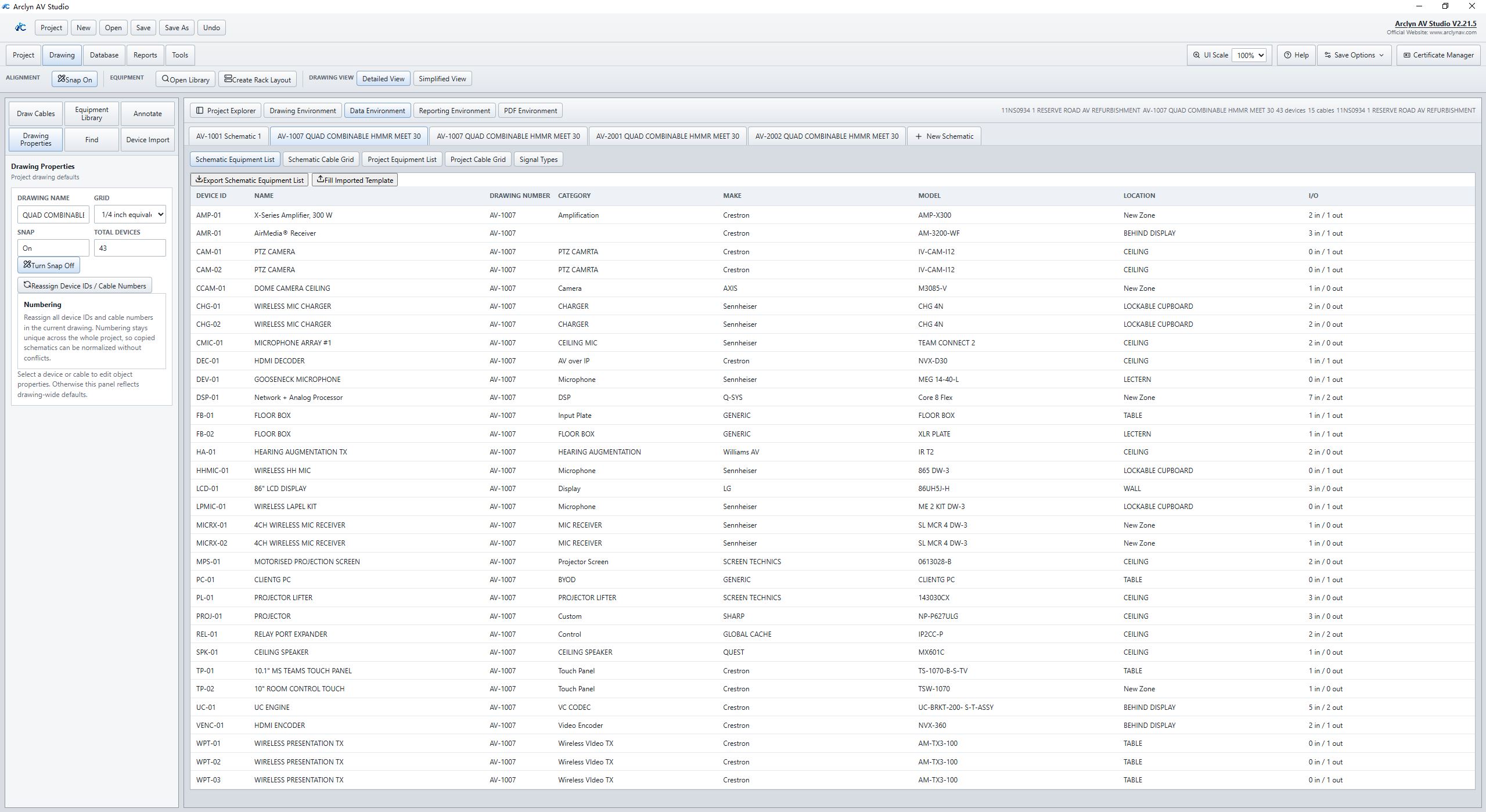Select the AMP-01 device row
Screen dimensions: 1486x812
pos(832,215)
